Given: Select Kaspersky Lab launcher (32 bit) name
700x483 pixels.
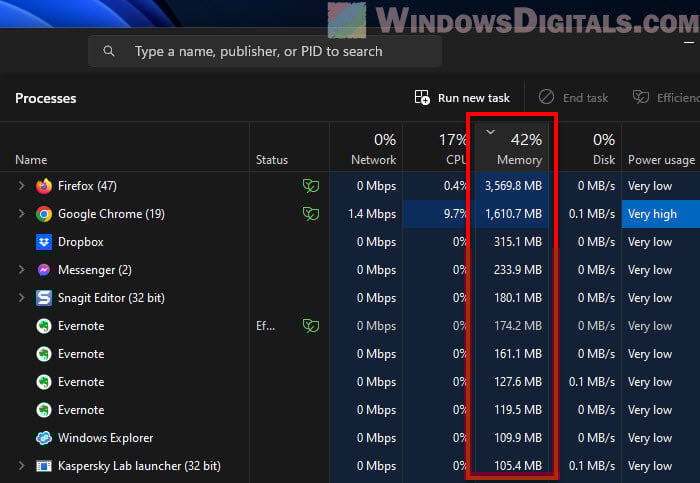Looking at the screenshot, I should [x=139, y=466].
